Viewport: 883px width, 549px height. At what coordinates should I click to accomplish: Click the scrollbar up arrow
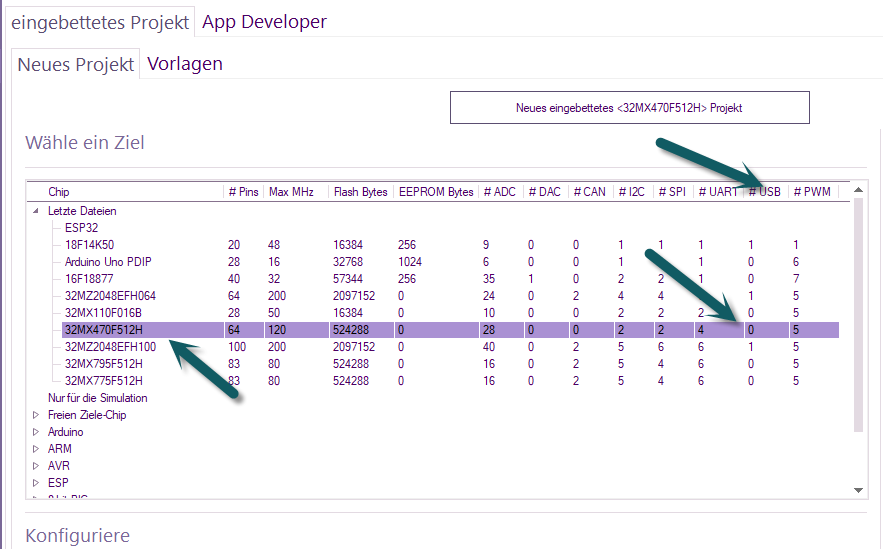tap(858, 190)
